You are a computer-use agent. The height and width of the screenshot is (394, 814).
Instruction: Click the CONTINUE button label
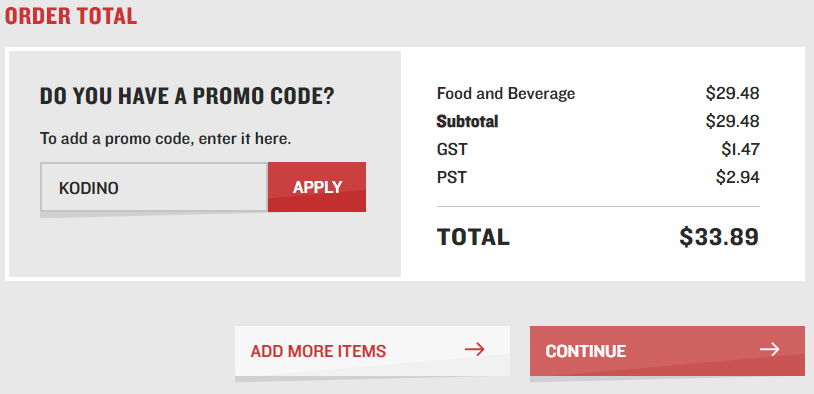(x=586, y=351)
